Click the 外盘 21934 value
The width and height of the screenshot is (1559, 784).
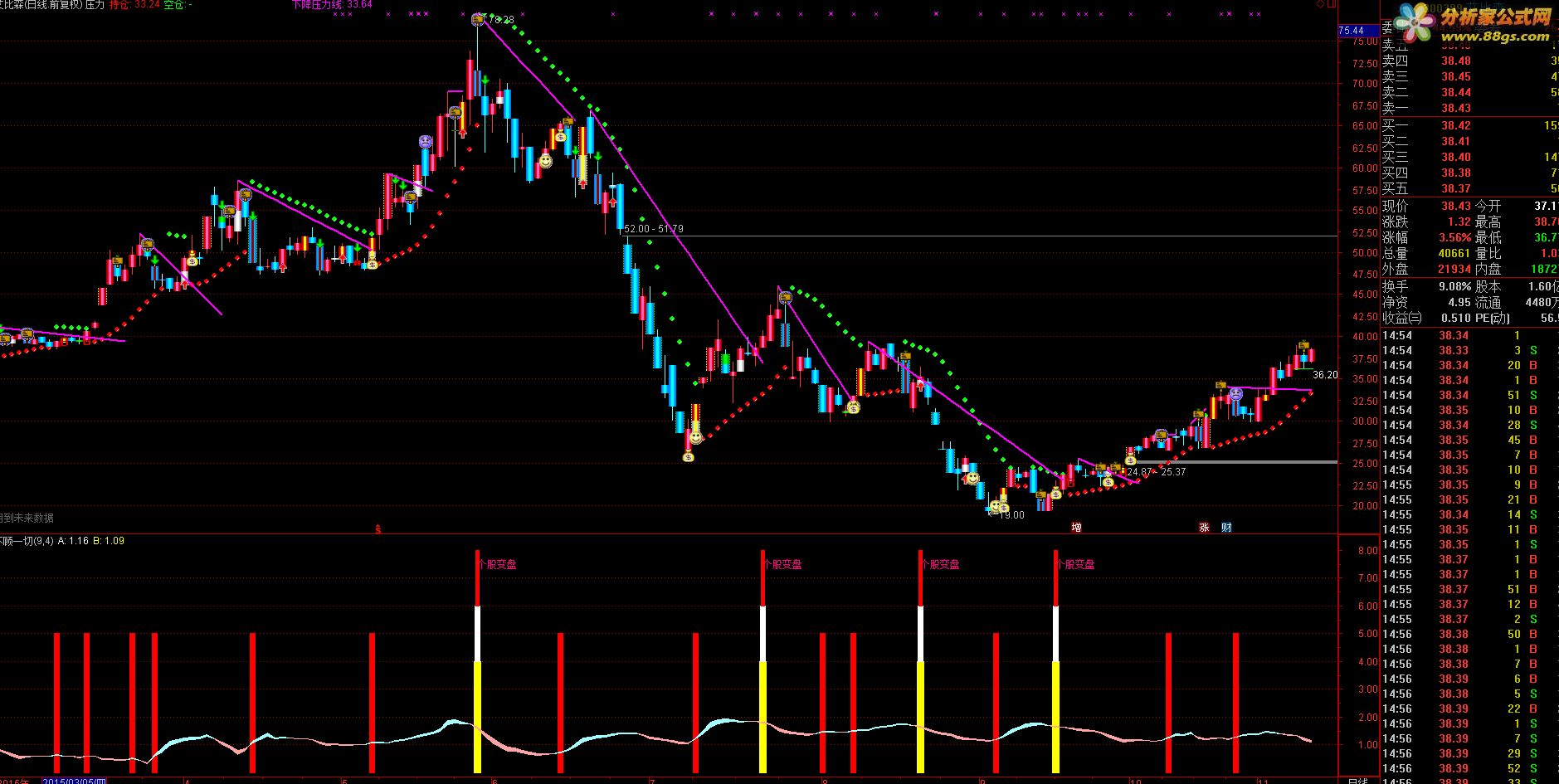click(x=1454, y=269)
